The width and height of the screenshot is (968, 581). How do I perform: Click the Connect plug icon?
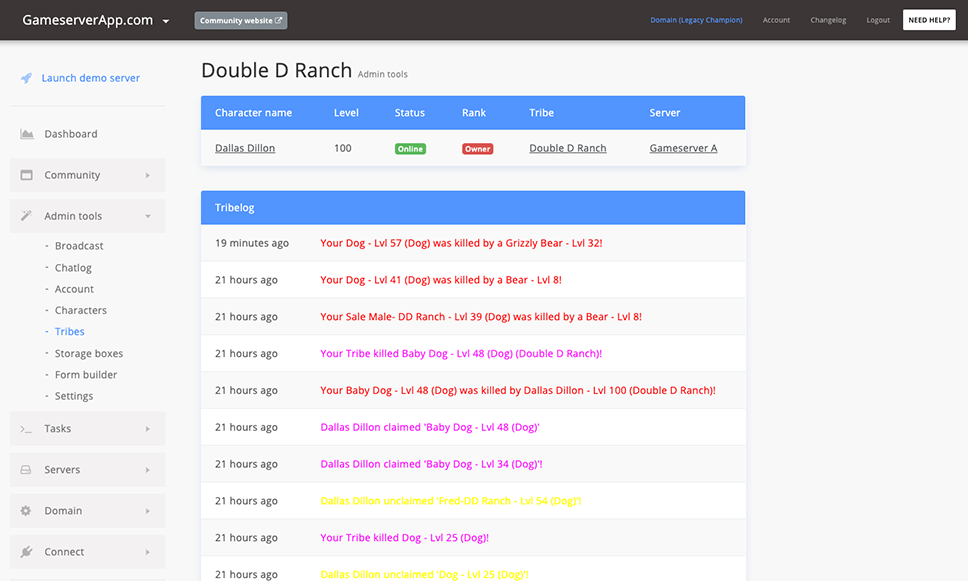point(26,551)
